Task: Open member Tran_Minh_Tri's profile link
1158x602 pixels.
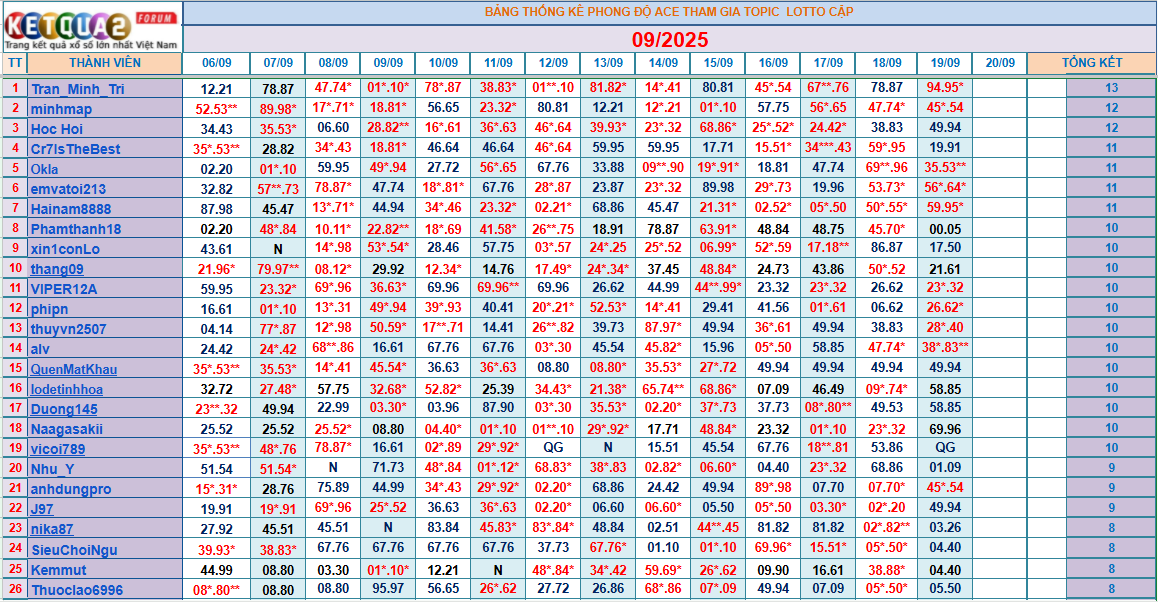Action: pyautogui.click(x=77, y=89)
